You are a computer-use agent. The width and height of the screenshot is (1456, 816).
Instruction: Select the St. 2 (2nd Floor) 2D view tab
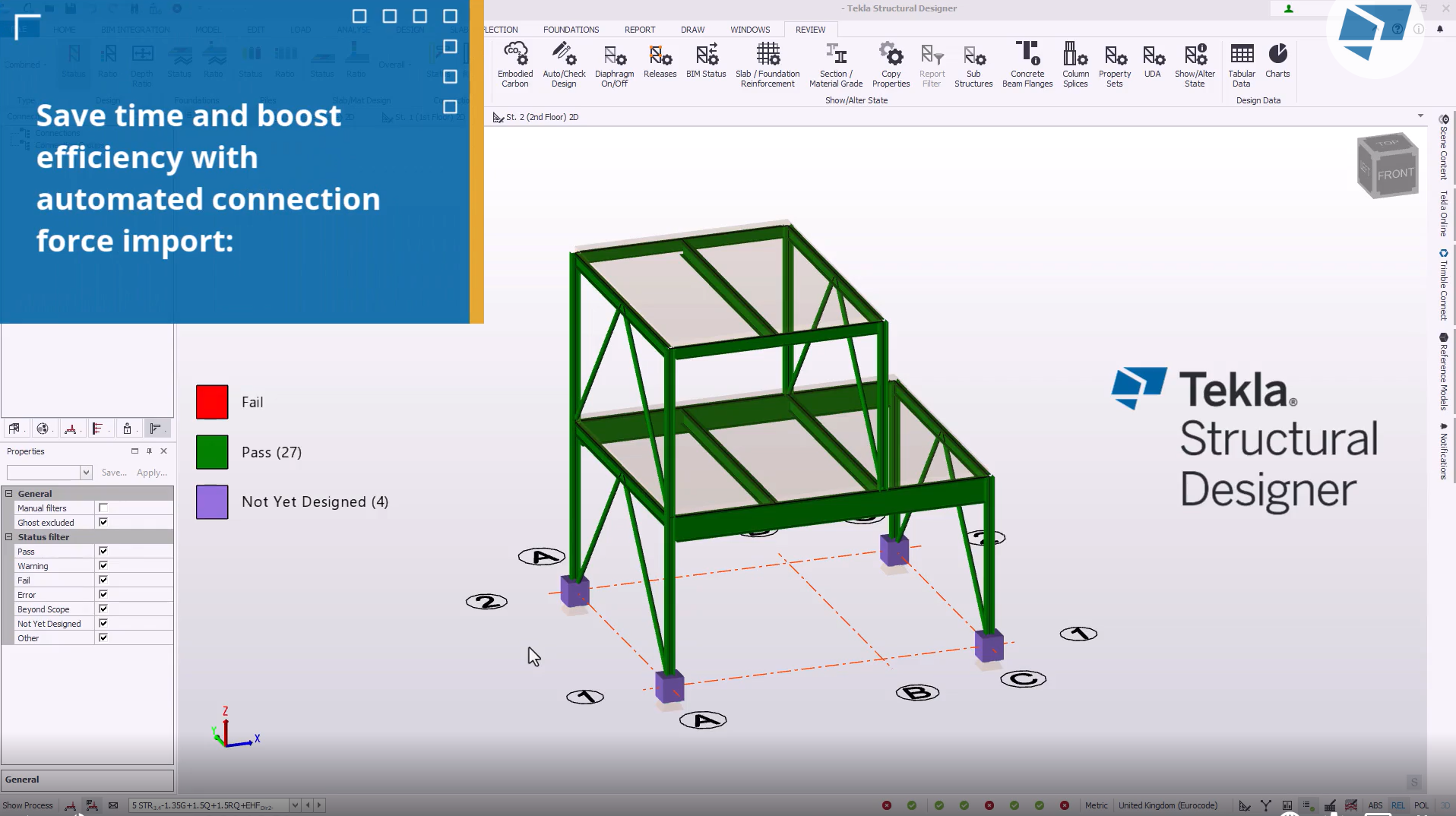[x=536, y=117]
